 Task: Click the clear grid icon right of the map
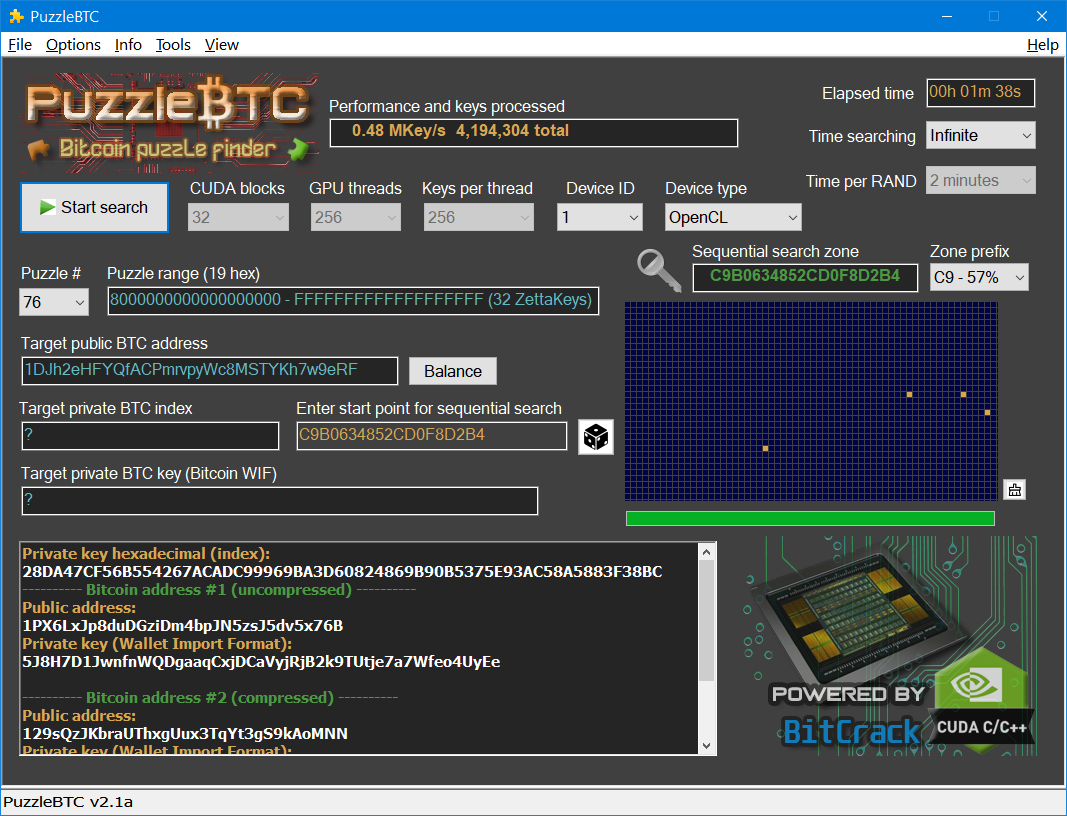pyautogui.click(x=1015, y=489)
